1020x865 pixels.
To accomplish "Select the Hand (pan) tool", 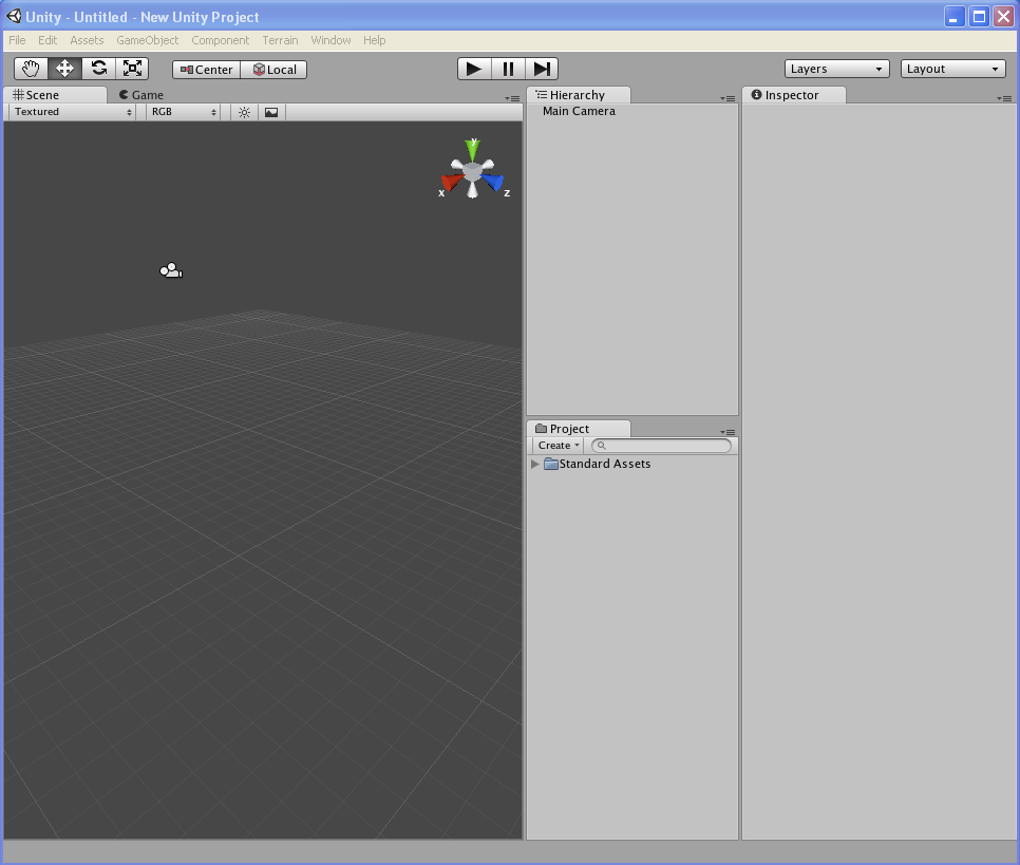I will [31, 68].
